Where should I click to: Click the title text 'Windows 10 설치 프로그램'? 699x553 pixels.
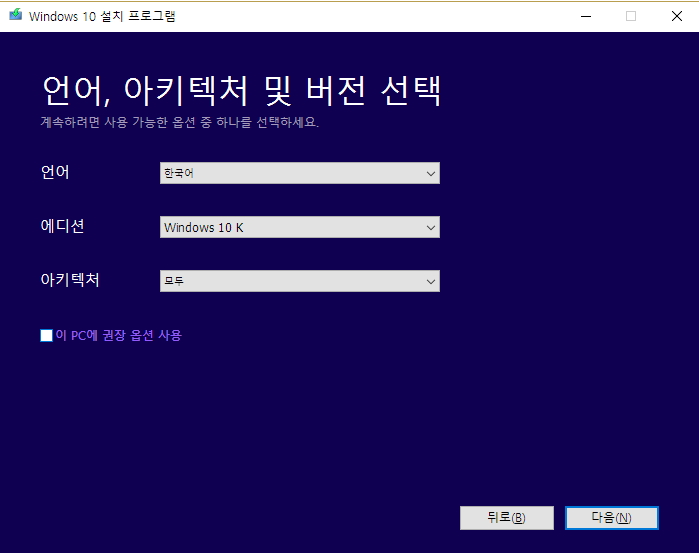pyautogui.click(x=102, y=16)
